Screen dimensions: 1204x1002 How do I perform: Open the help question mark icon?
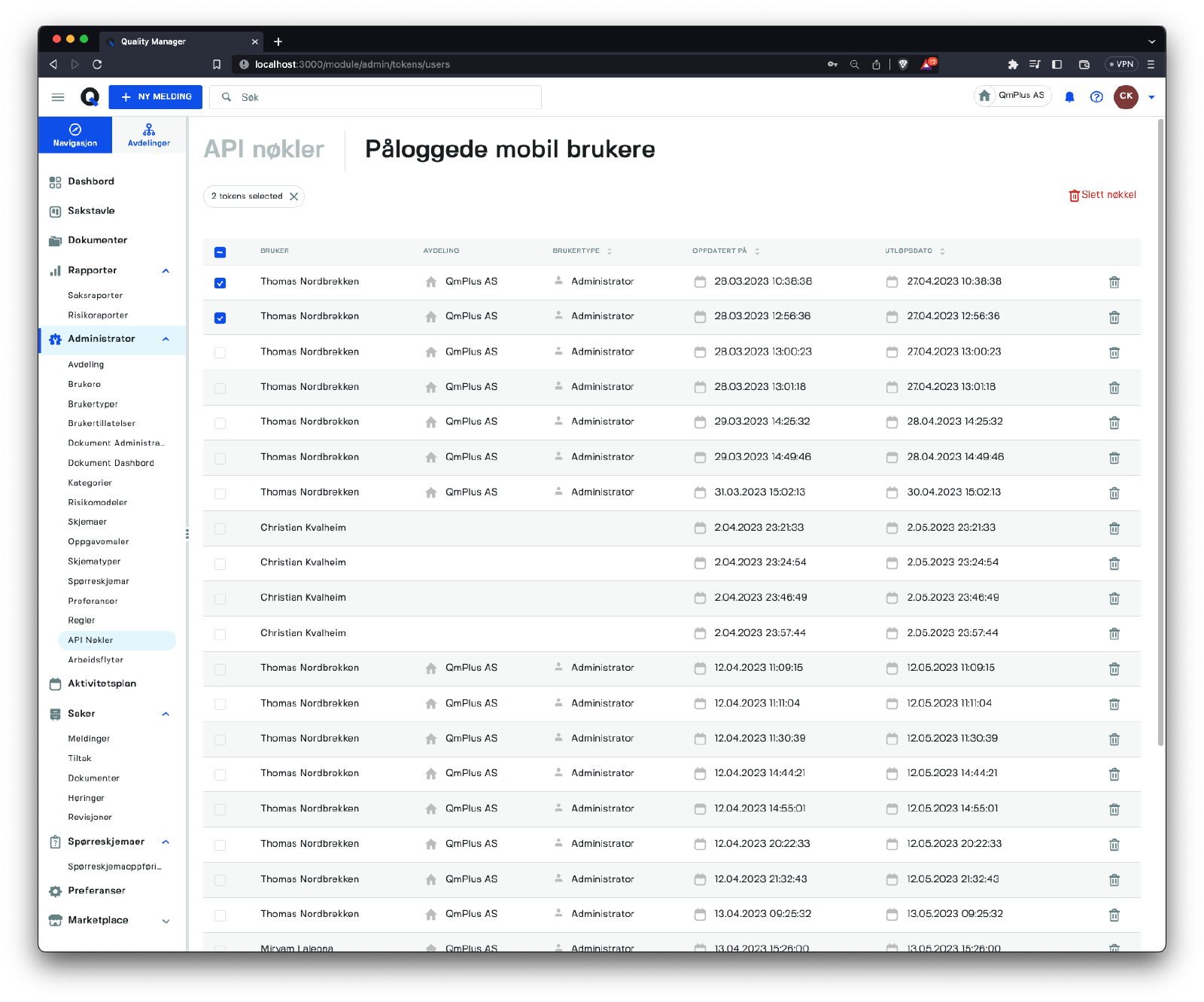pos(1096,97)
